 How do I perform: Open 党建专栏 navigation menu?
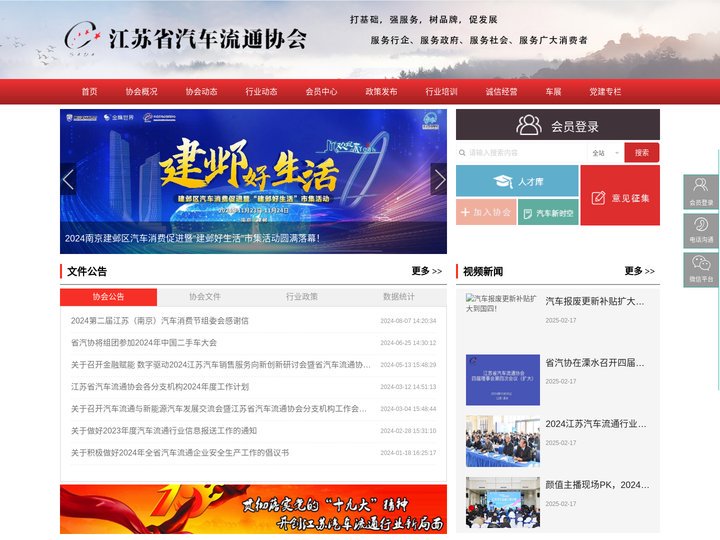(x=605, y=91)
